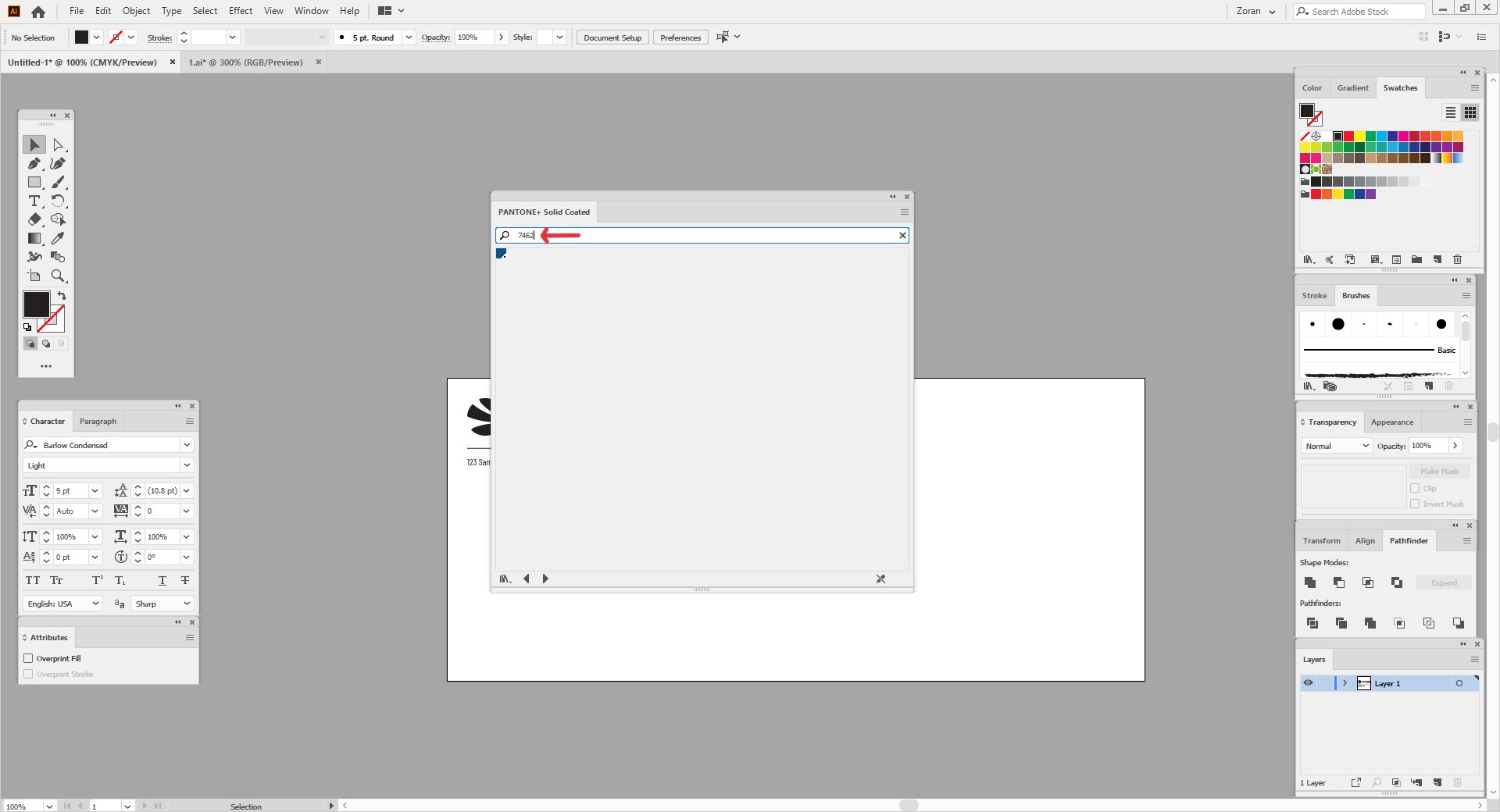Expand Layer 1 contents
The width and height of the screenshot is (1500, 812).
tap(1345, 683)
